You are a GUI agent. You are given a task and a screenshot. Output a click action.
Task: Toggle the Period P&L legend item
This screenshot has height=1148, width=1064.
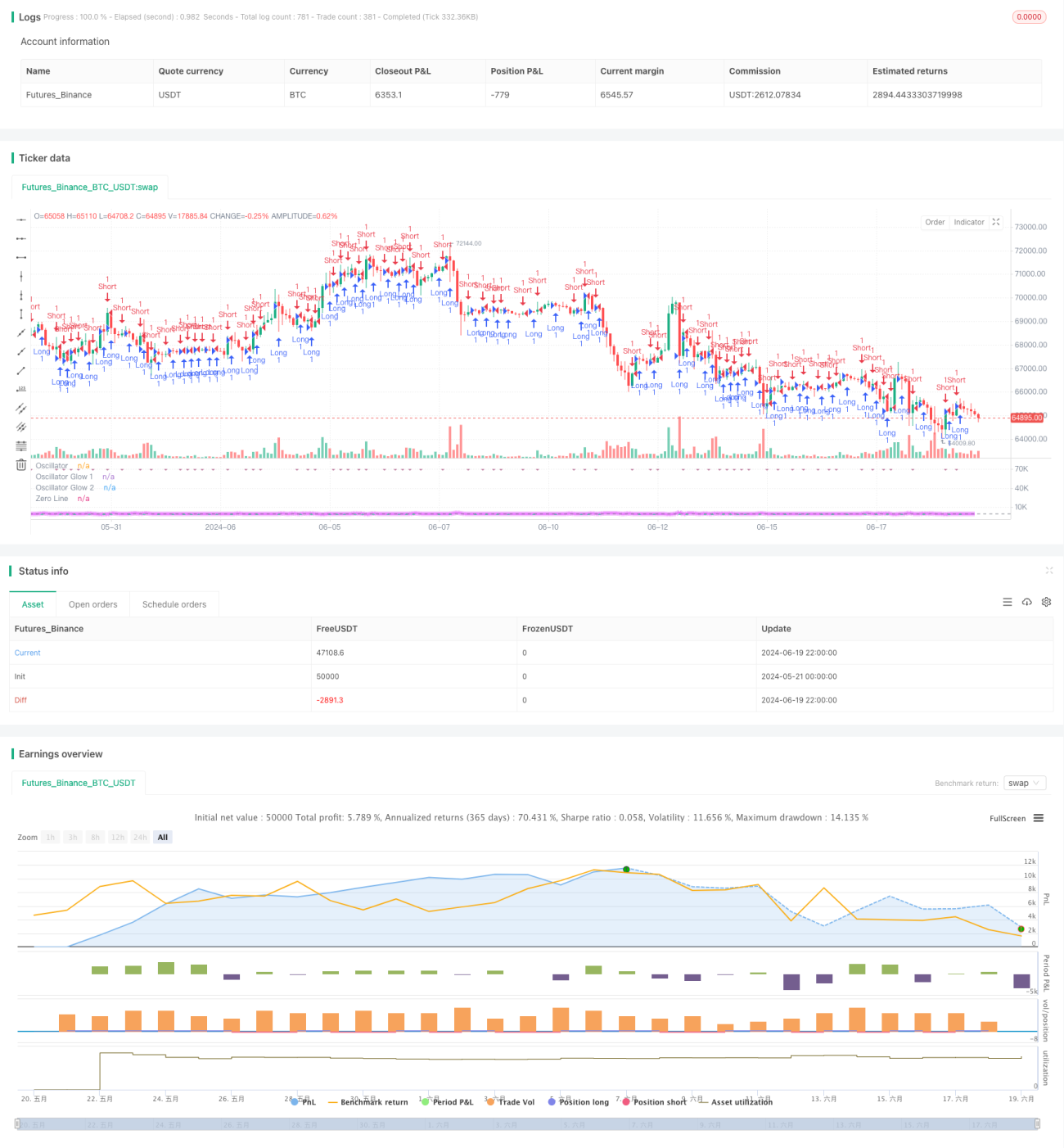pos(447,1102)
